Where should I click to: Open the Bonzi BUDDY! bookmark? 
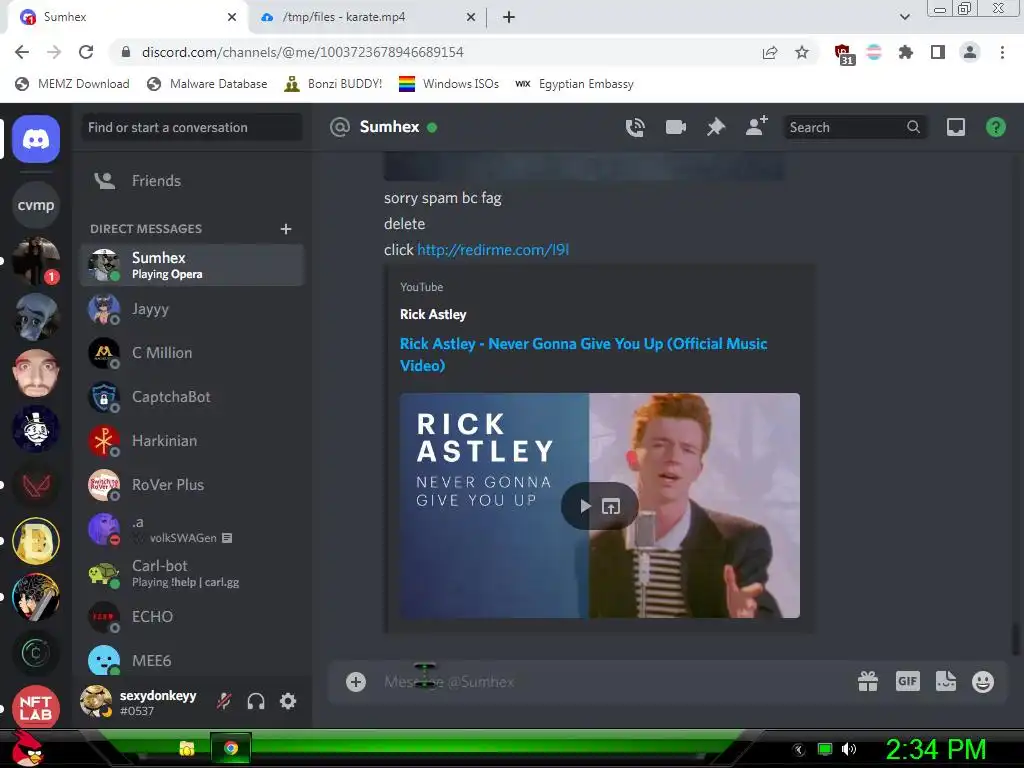(334, 84)
